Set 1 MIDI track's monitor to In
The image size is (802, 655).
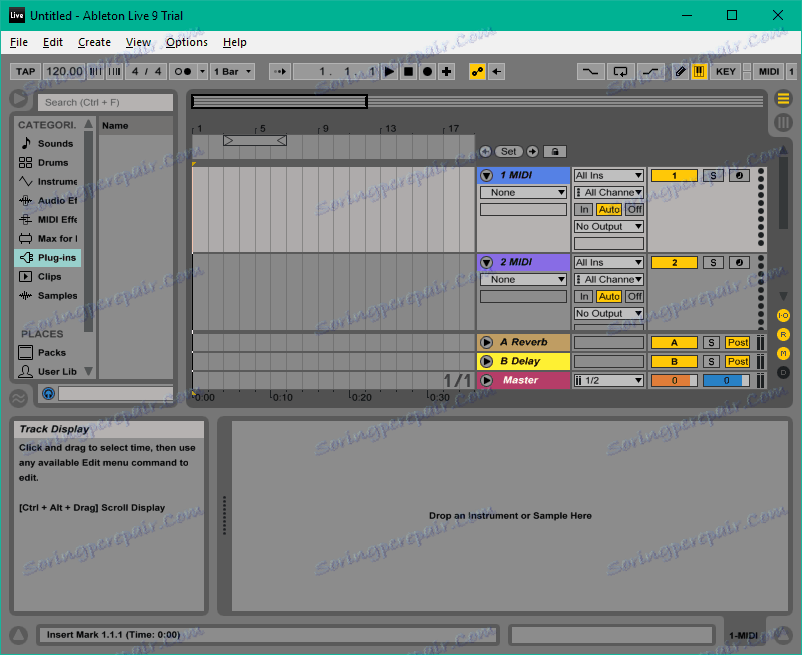[584, 210]
